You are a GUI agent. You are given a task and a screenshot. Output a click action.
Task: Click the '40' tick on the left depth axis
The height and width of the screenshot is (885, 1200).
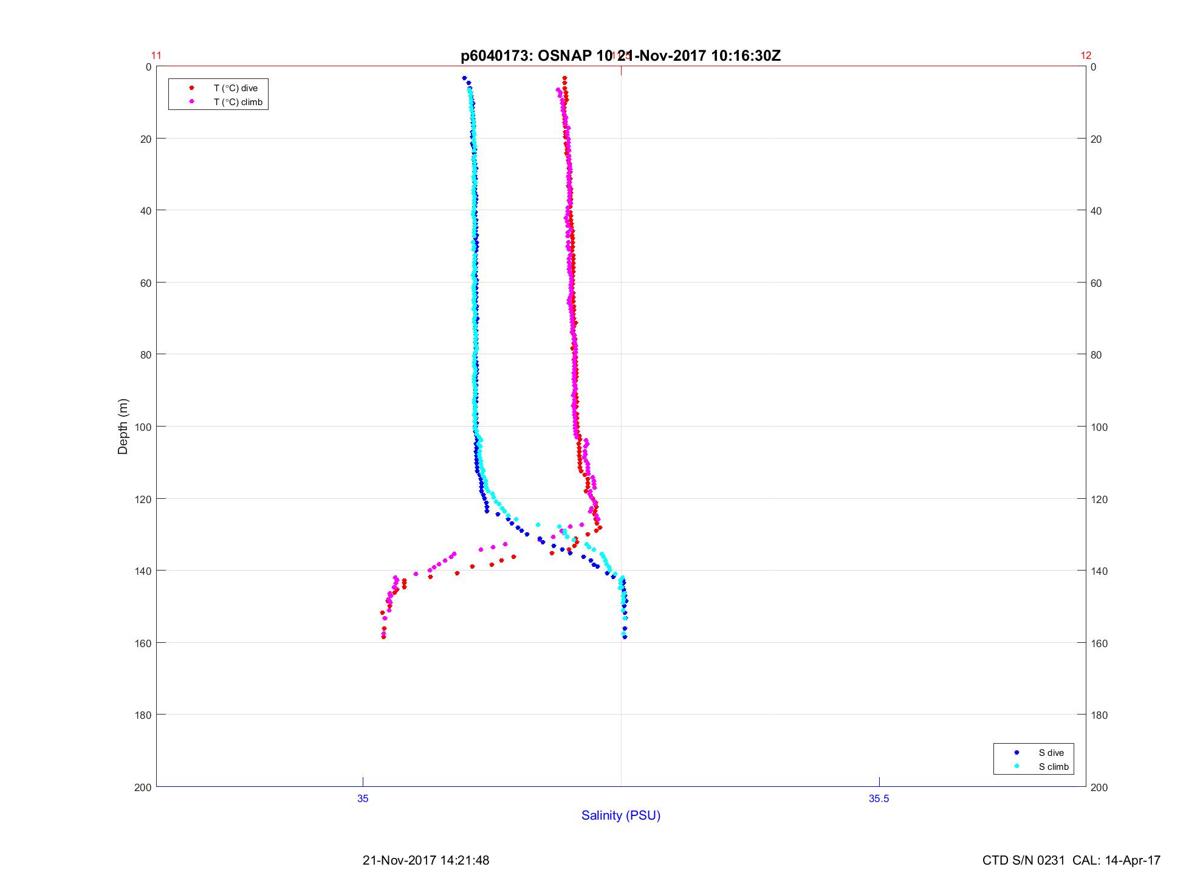click(146, 211)
